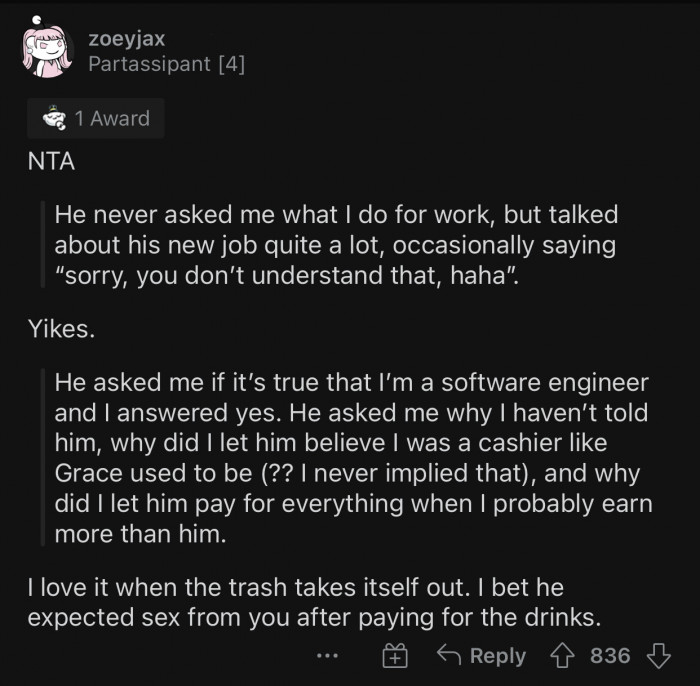The image size is (700, 686).
Task: Downvote the comment with the down arrow
Action: pos(658,656)
